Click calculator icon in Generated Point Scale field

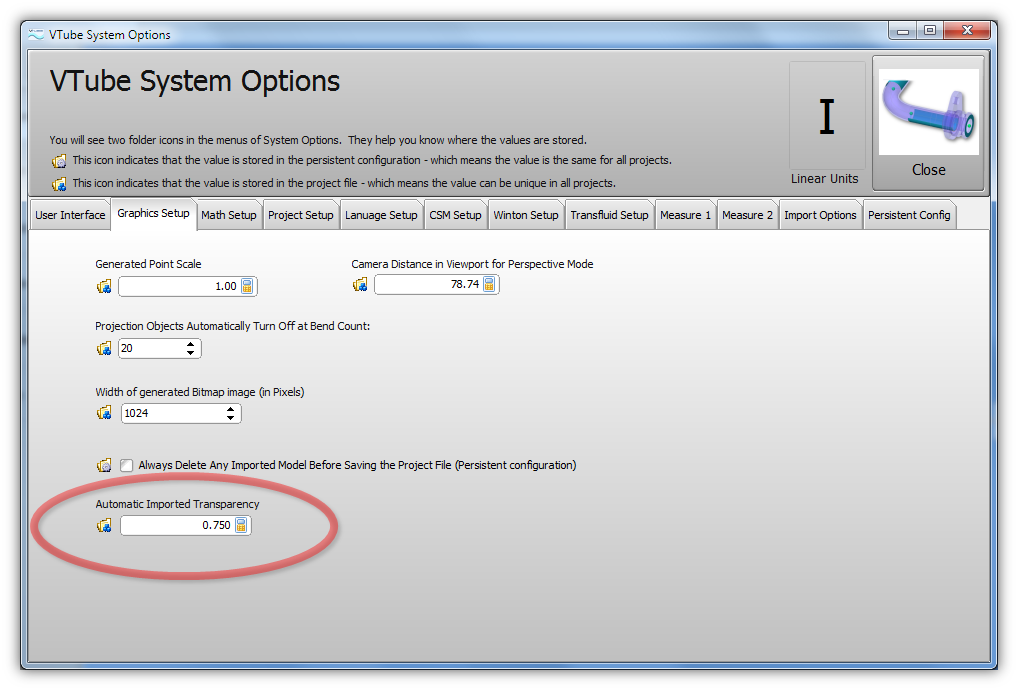pyautogui.click(x=247, y=287)
